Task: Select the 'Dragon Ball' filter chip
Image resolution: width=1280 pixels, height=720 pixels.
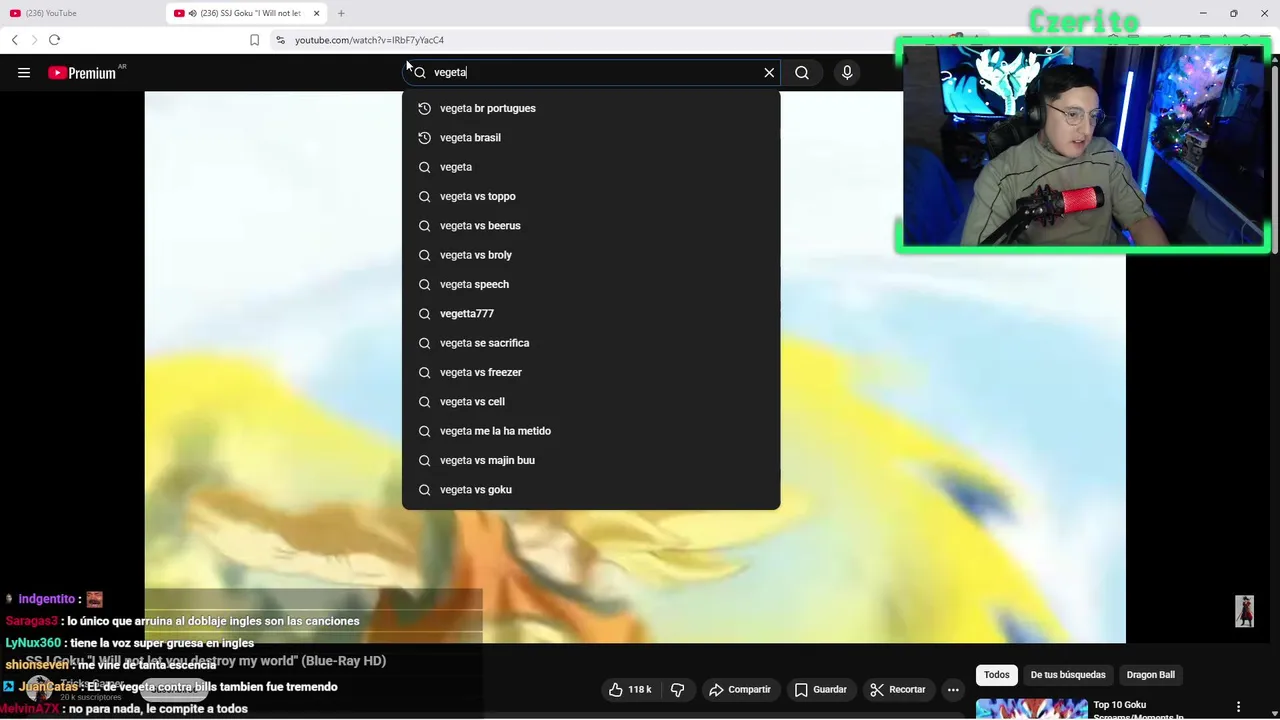Action: click(1151, 675)
